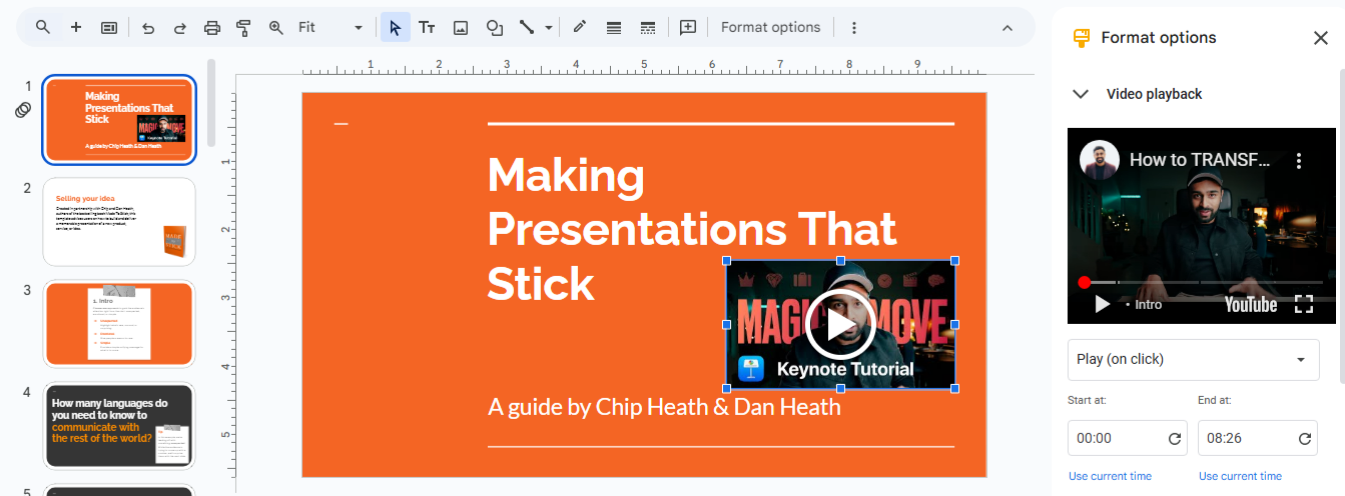
Task: Open the zoom Fit dropdown
Action: coord(329,28)
